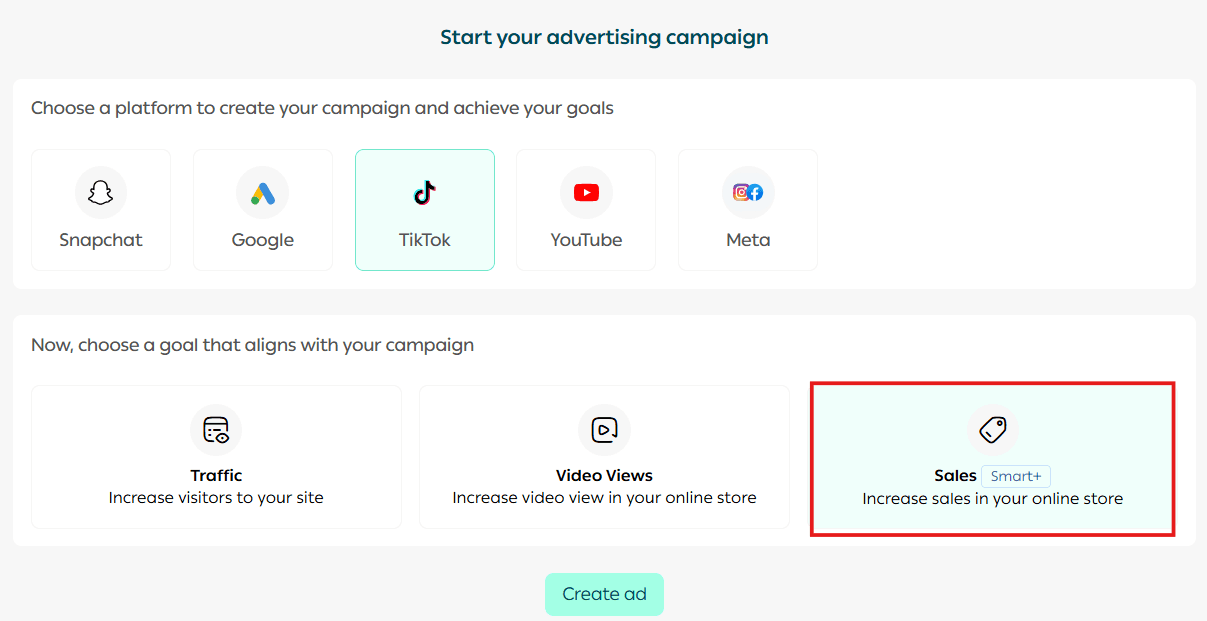The width and height of the screenshot is (1207, 621).
Task: Click 'Increase video view in your online store' text
Action: (604, 498)
